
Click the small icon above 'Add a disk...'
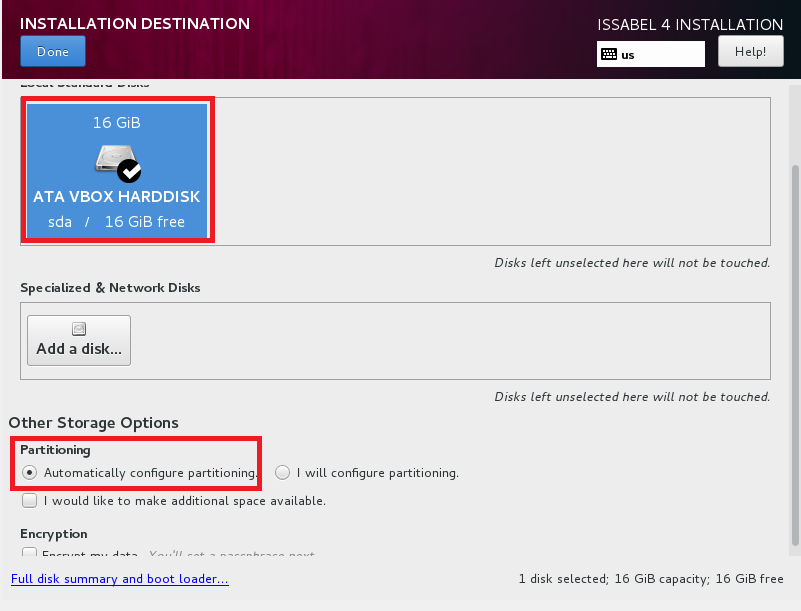tap(79, 329)
